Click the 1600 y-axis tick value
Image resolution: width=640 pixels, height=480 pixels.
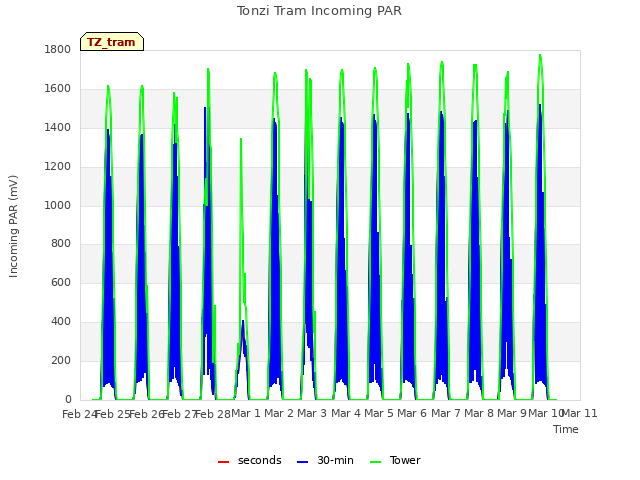click(58, 89)
